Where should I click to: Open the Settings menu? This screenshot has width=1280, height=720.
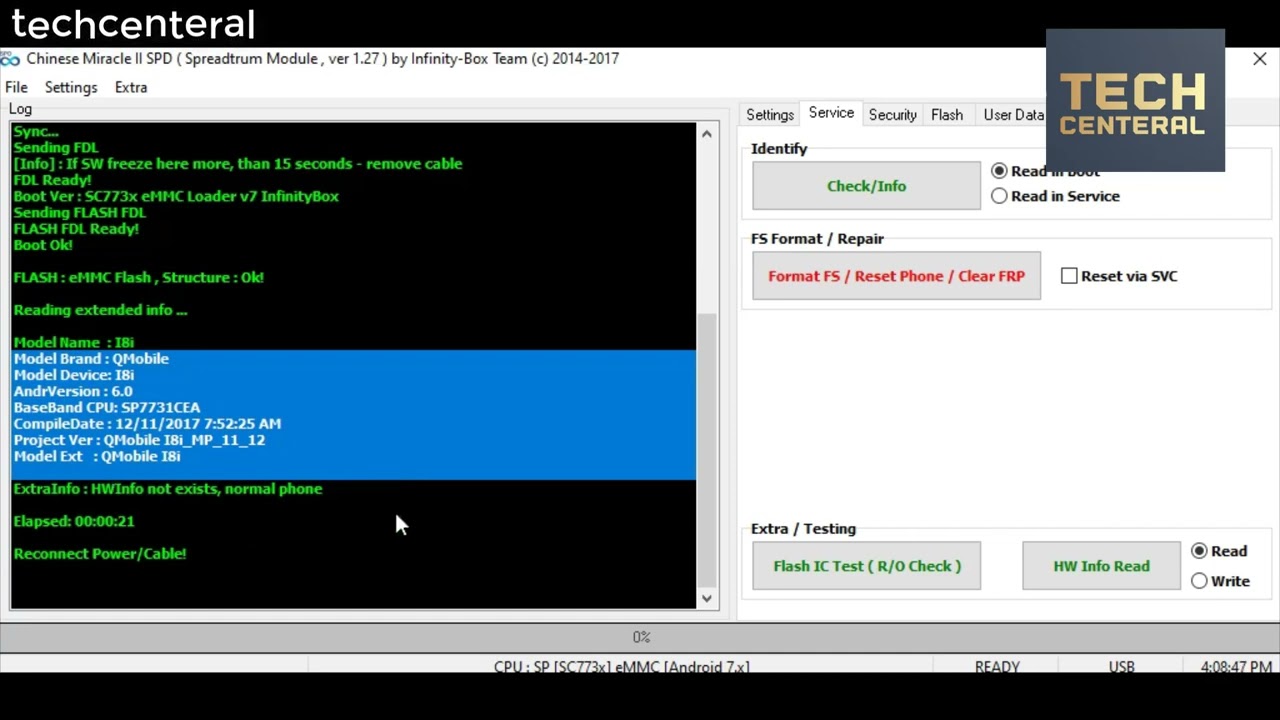point(71,87)
